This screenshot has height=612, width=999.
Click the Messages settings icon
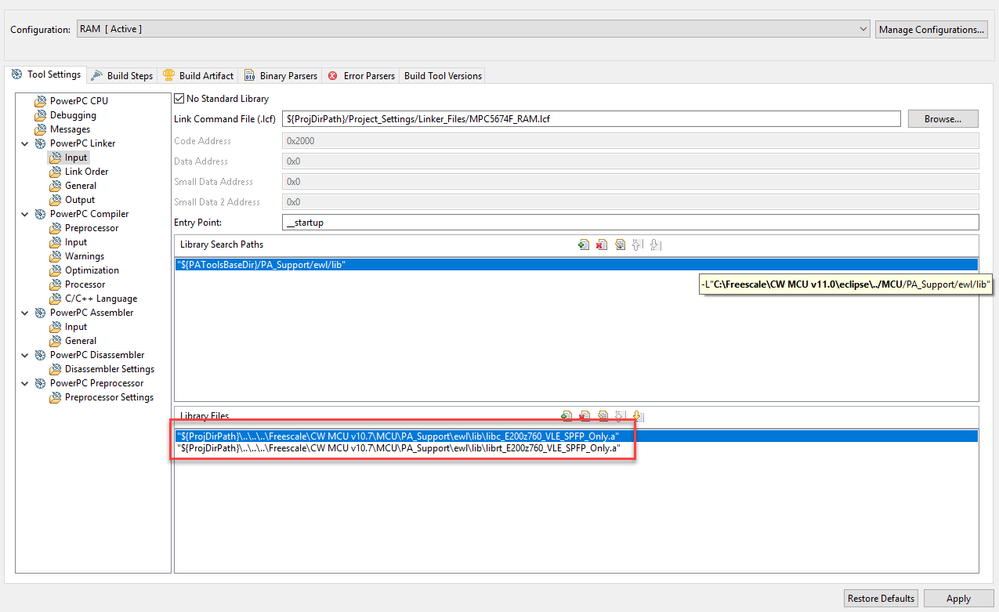pos(41,129)
